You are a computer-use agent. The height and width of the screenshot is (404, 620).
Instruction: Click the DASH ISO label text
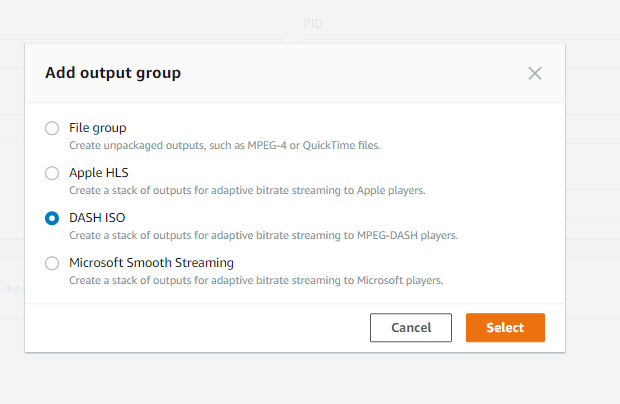click(x=98, y=218)
